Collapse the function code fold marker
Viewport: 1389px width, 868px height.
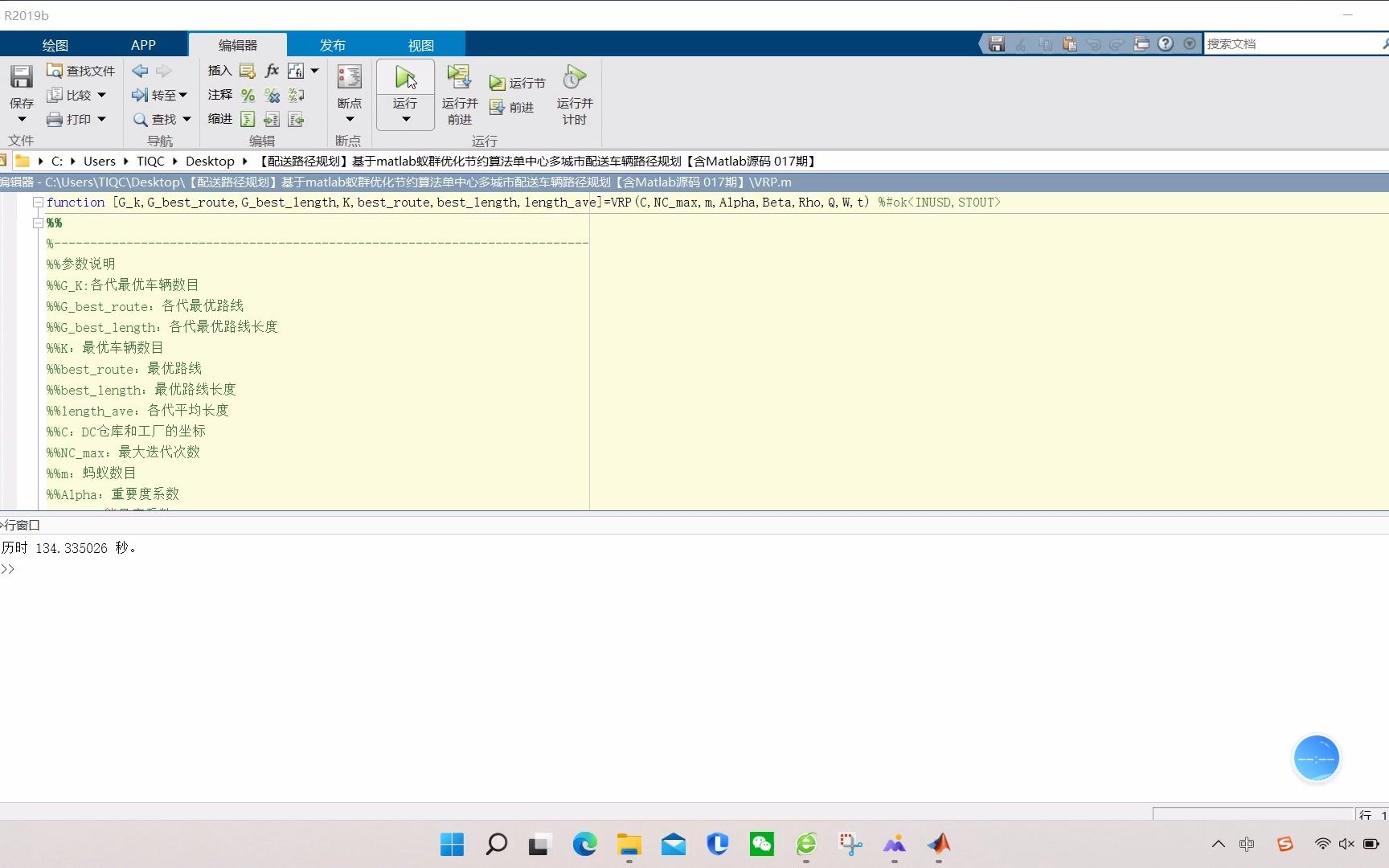click(38, 203)
